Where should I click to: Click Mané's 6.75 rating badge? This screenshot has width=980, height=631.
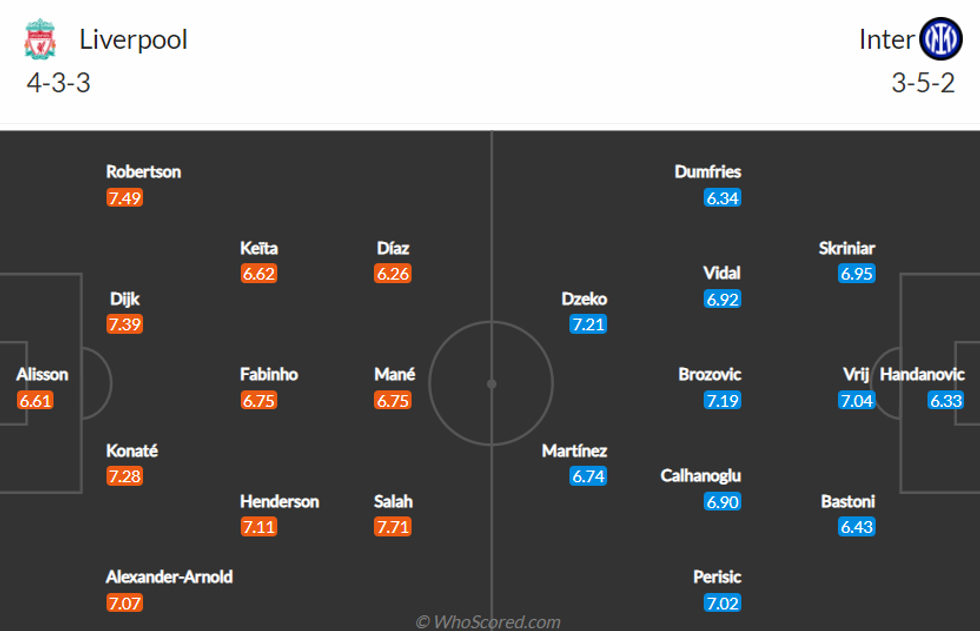tap(393, 400)
